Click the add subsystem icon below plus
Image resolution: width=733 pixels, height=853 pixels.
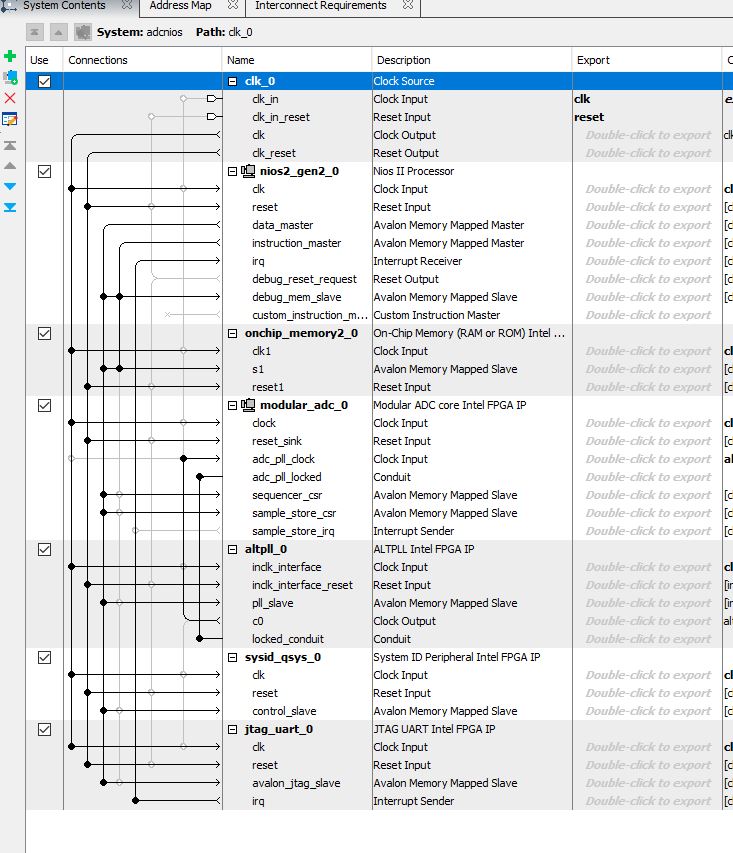[10, 77]
